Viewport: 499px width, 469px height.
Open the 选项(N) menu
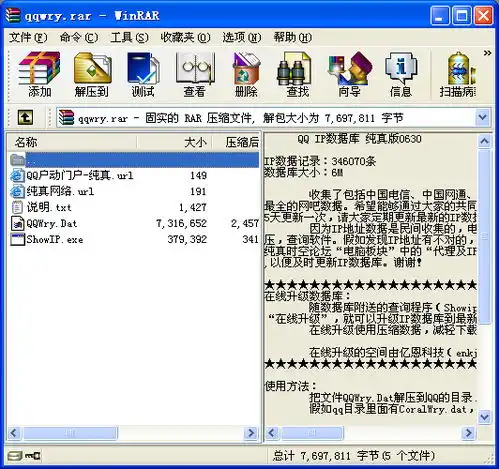tap(242, 37)
